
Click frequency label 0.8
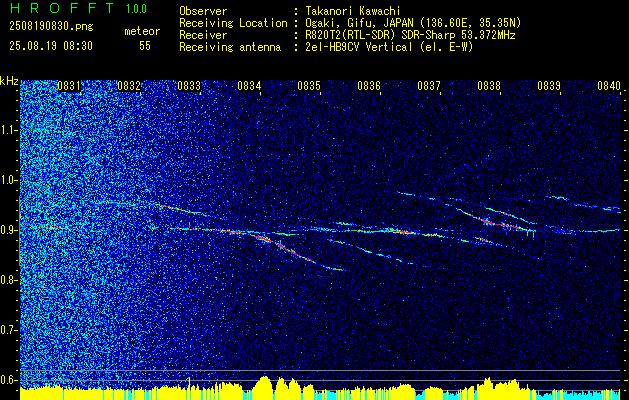(x=8, y=280)
